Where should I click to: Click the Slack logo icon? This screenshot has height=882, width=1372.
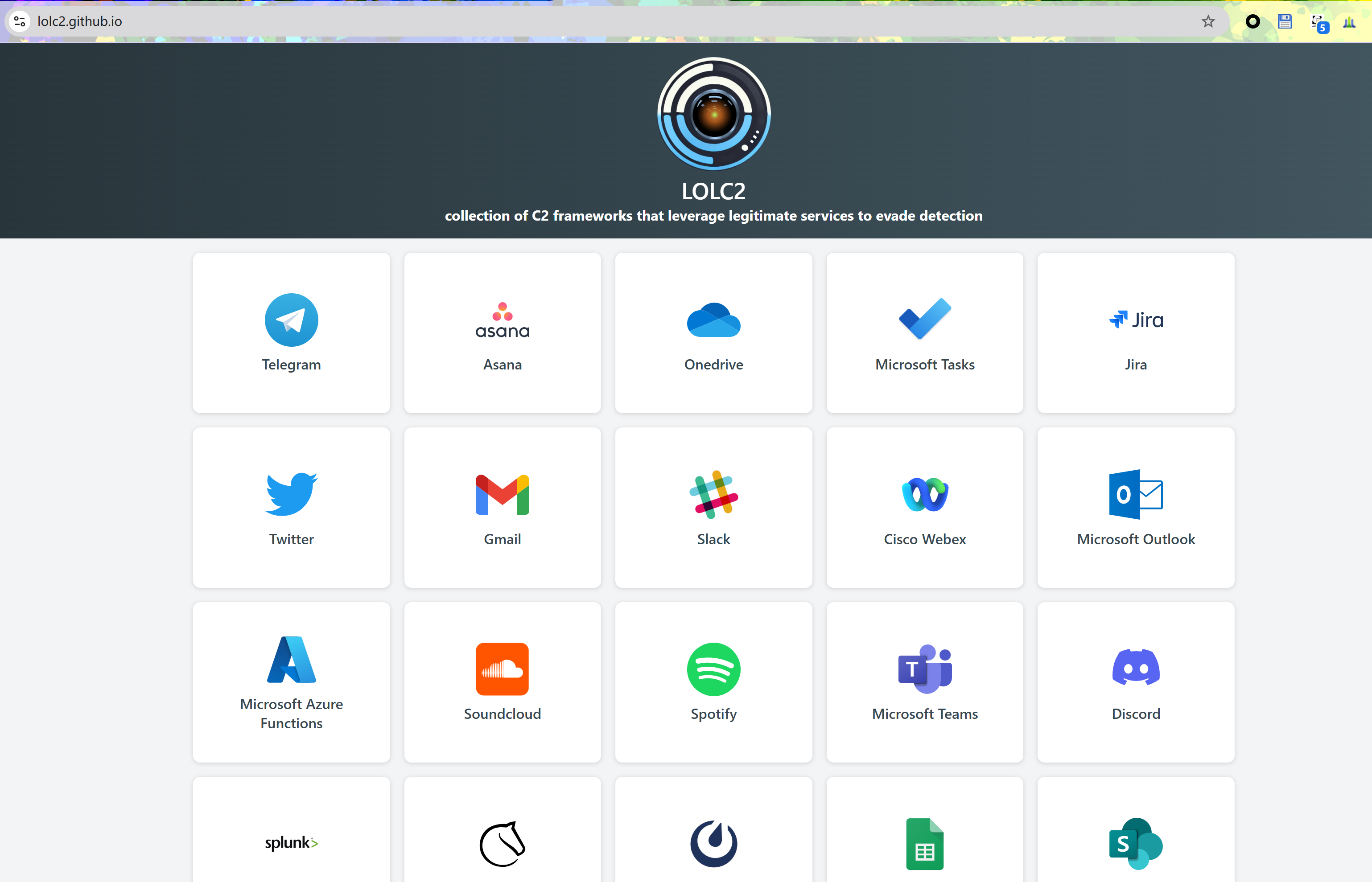(x=713, y=495)
